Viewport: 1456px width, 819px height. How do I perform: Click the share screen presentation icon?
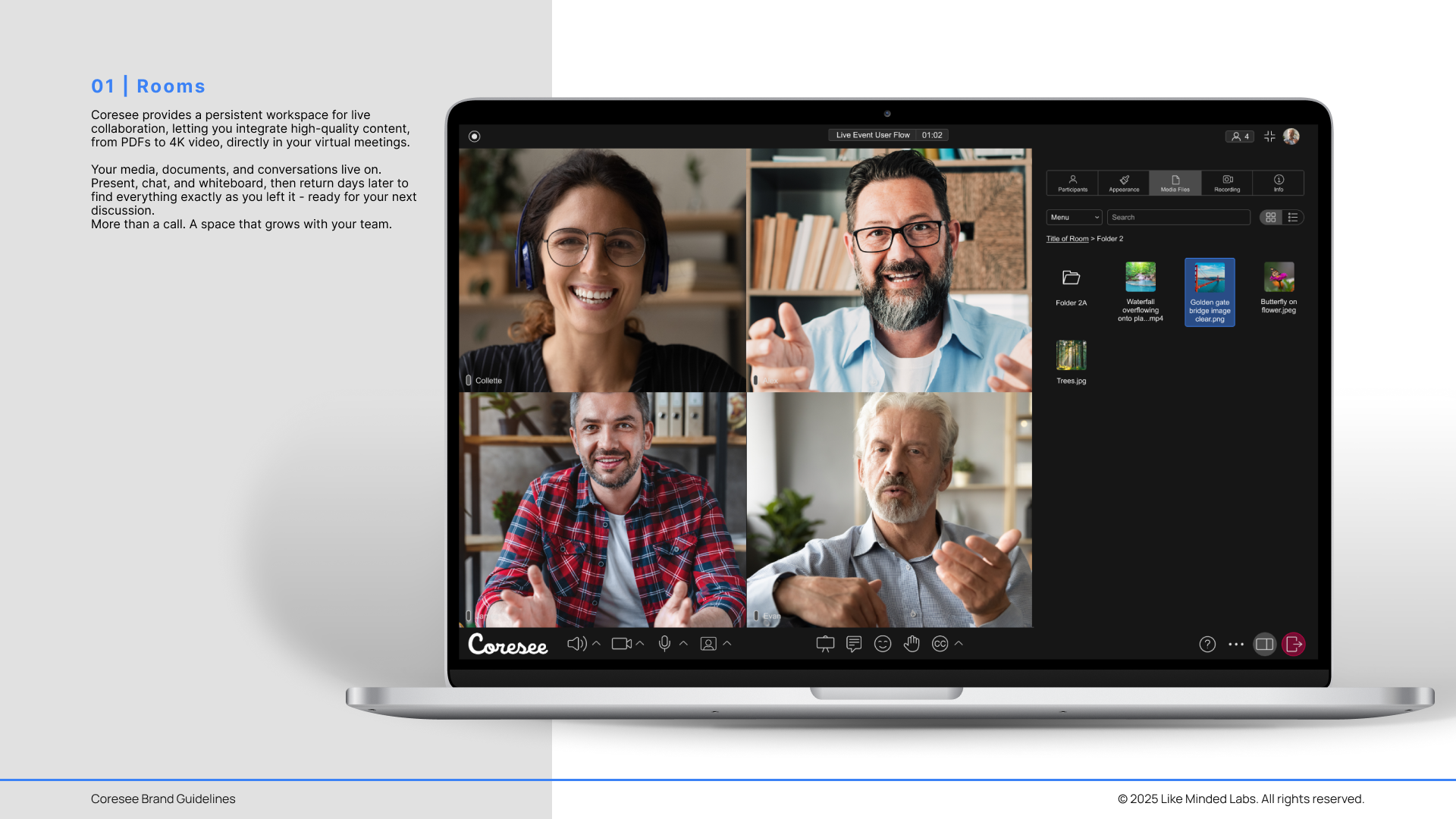pyautogui.click(x=825, y=644)
